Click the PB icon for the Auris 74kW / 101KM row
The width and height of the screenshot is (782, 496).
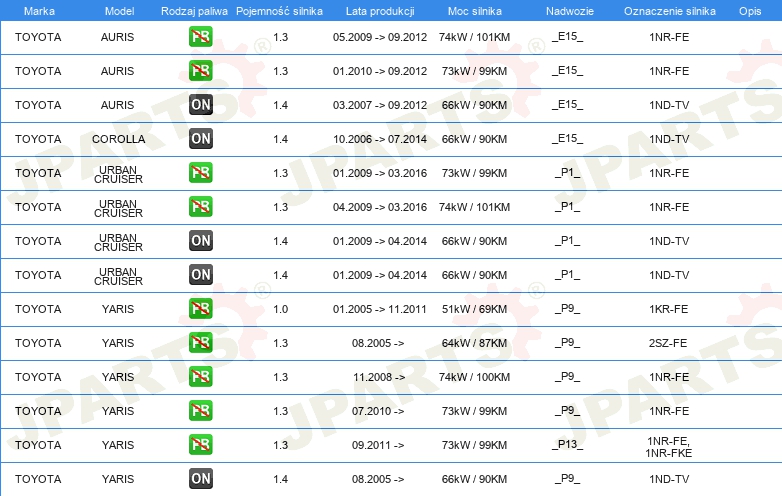point(201,37)
